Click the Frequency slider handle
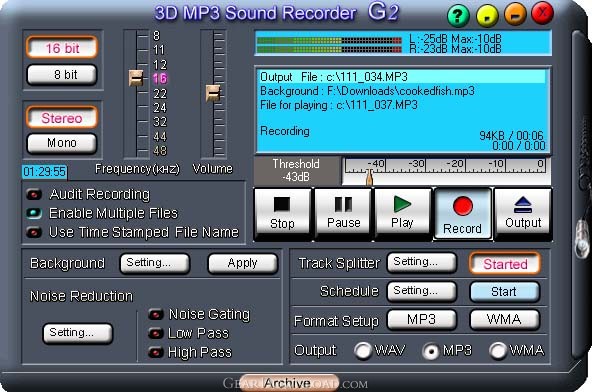This screenshot has width=592, height=392. tap(136, 78)
